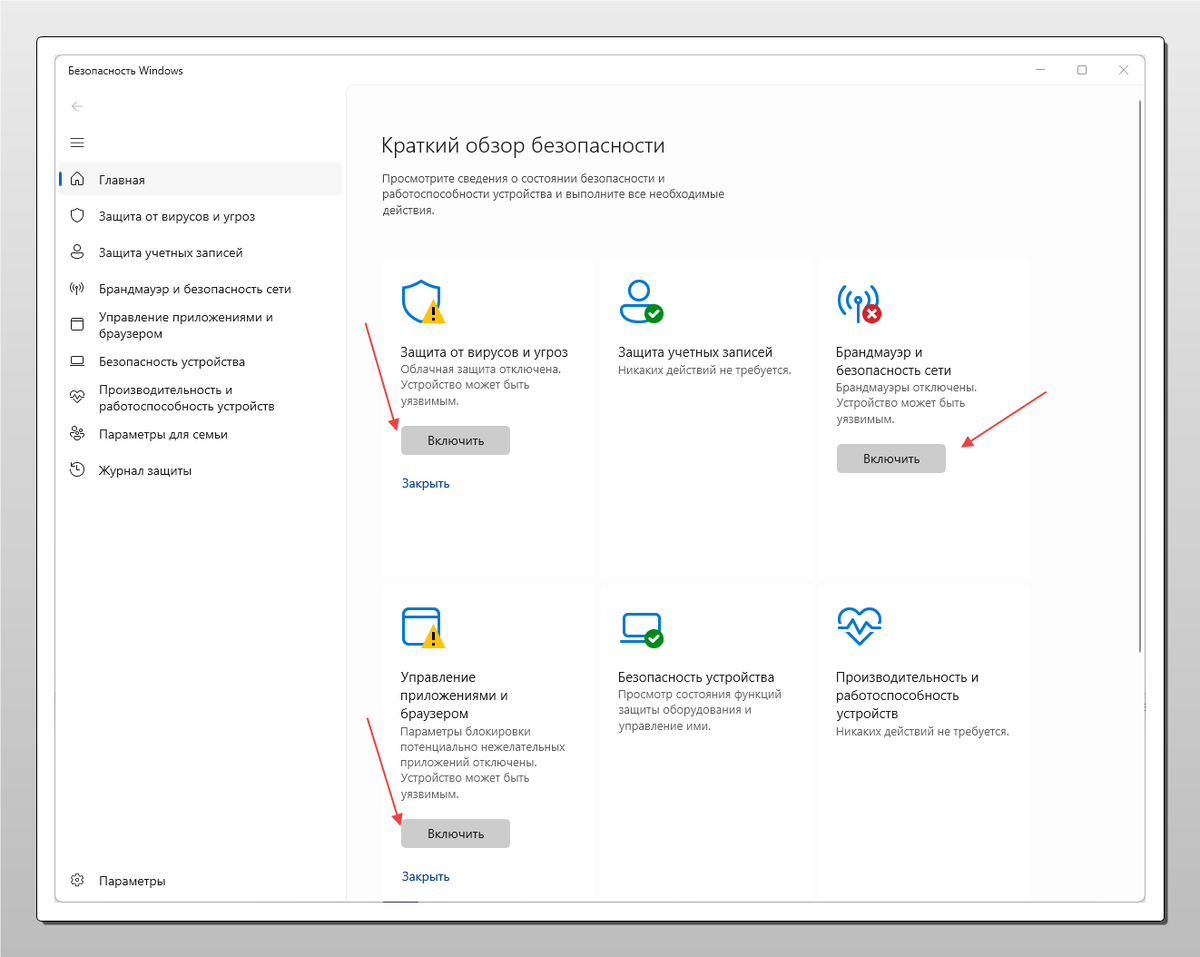Click the person icon for account protection sidebar
The height and width of the screenshot is (957, 1200).
(x=77, y=252)
